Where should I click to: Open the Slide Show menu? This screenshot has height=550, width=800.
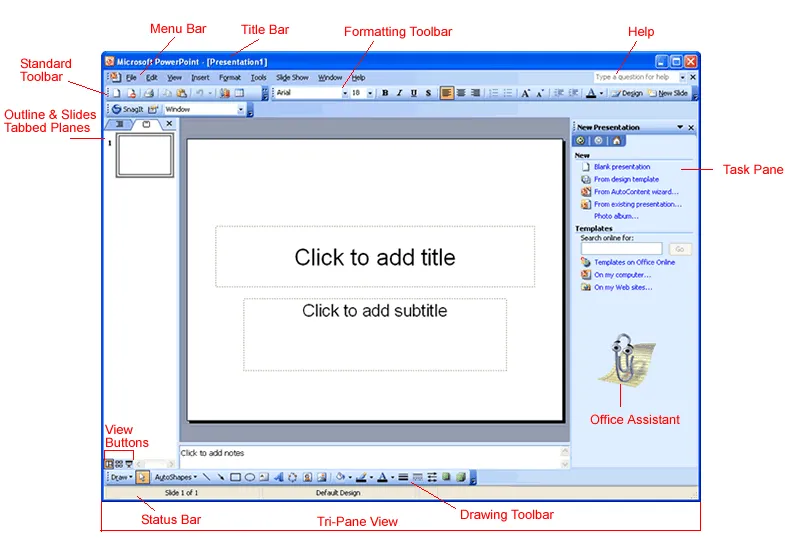tap(292, 77)
